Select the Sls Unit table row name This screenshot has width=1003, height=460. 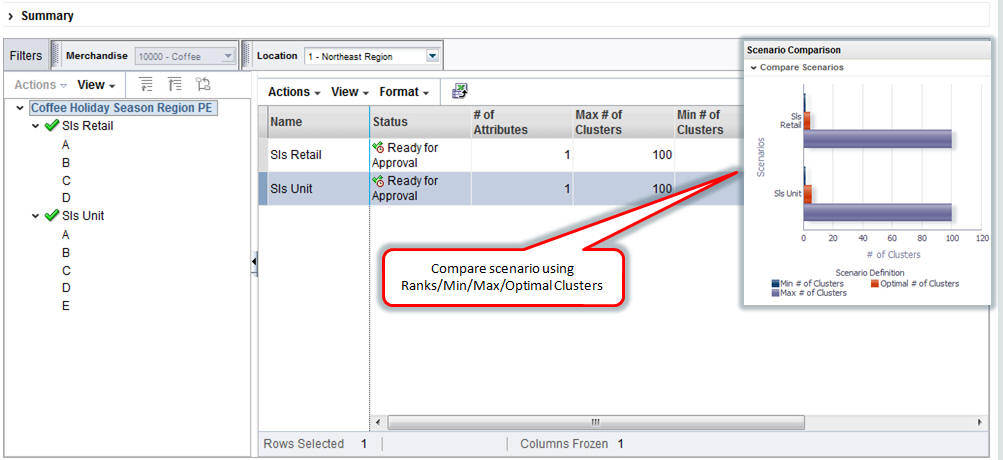(291, 189)
